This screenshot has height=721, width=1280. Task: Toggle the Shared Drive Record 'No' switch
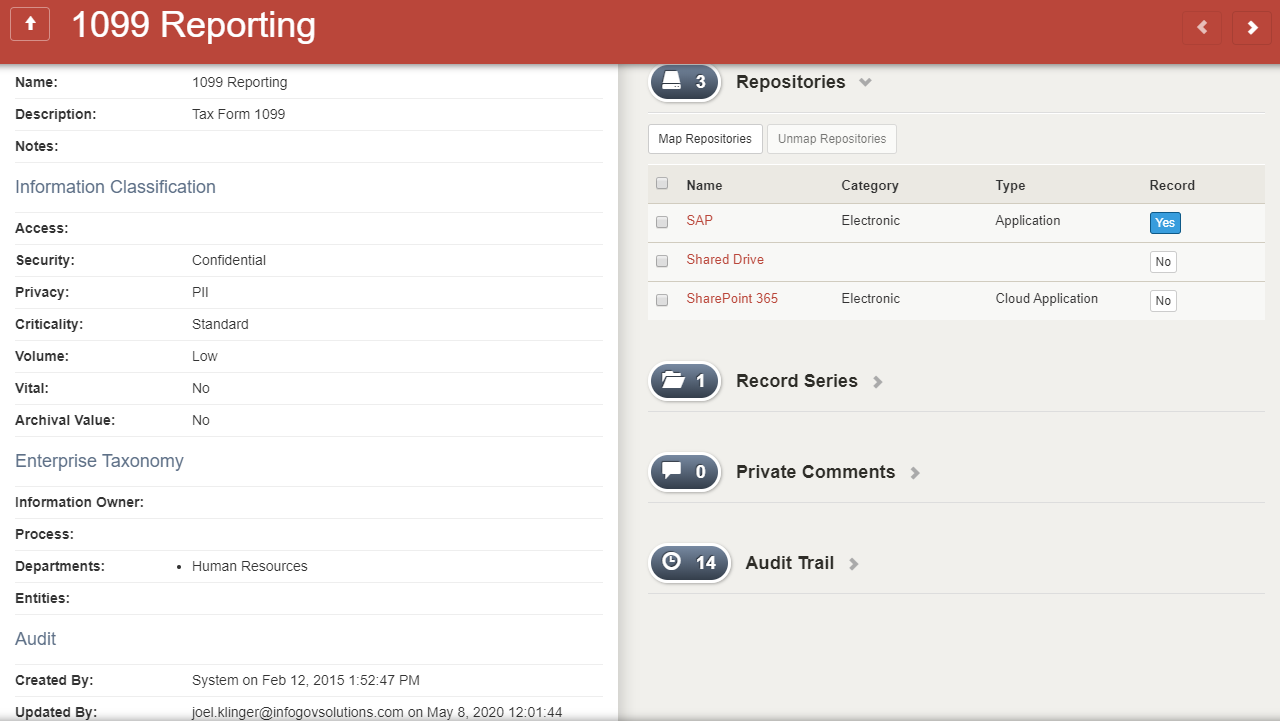tap(1163, 262)
